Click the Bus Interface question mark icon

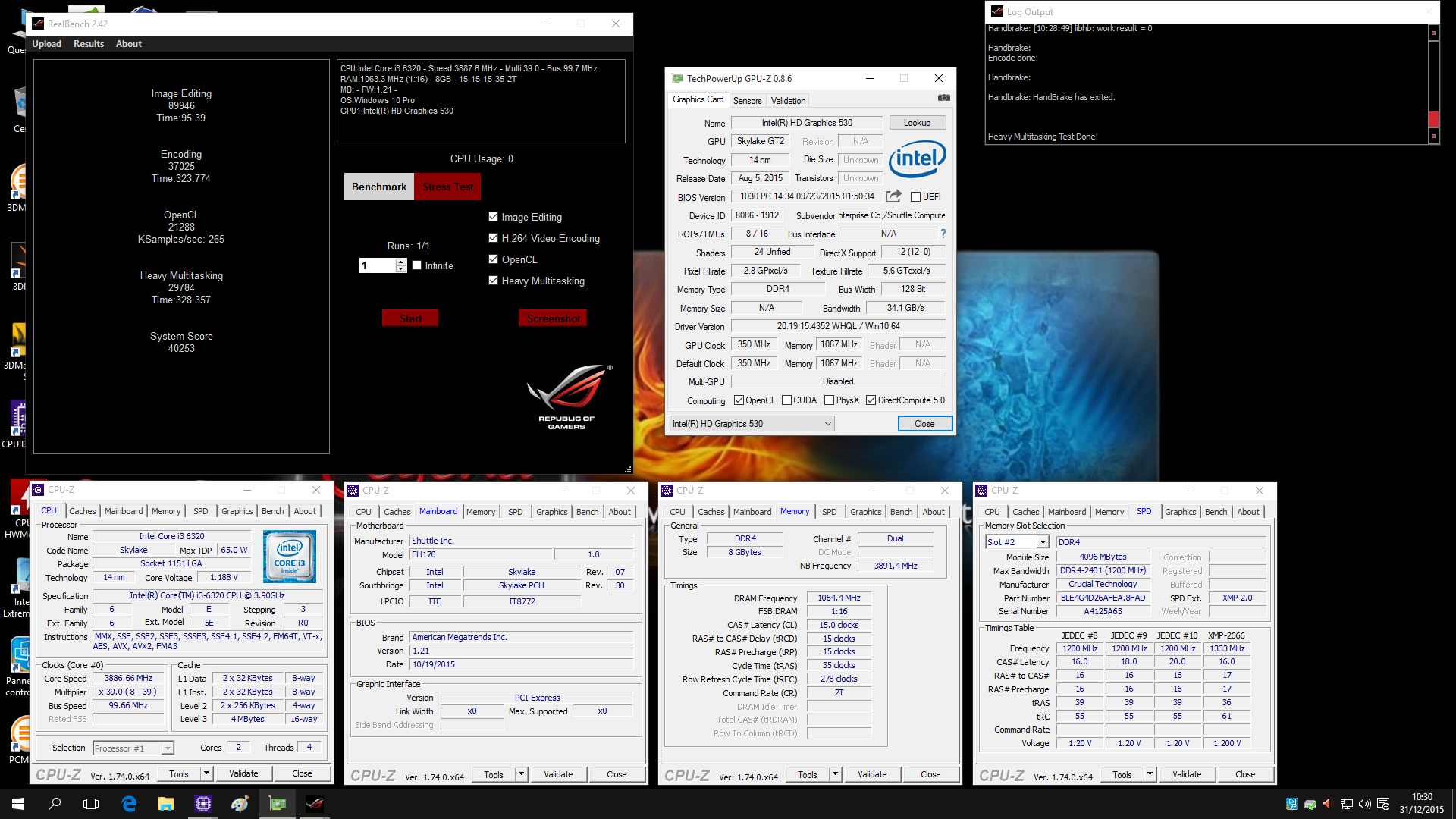943,234
